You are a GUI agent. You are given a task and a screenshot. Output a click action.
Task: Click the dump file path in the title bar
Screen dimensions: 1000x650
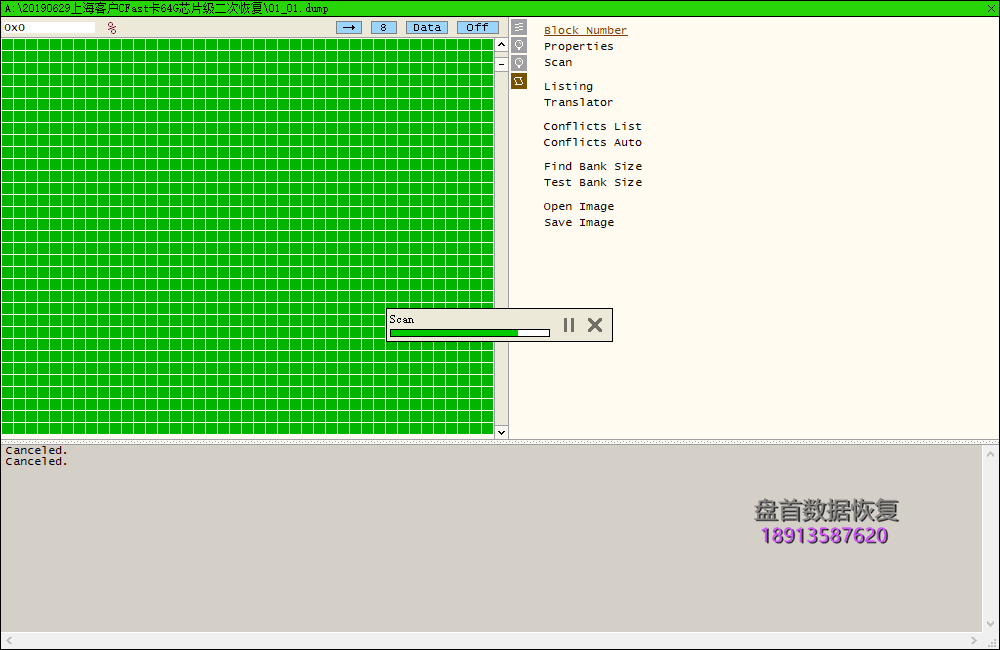pyautogui.click(x=166, y=8)
